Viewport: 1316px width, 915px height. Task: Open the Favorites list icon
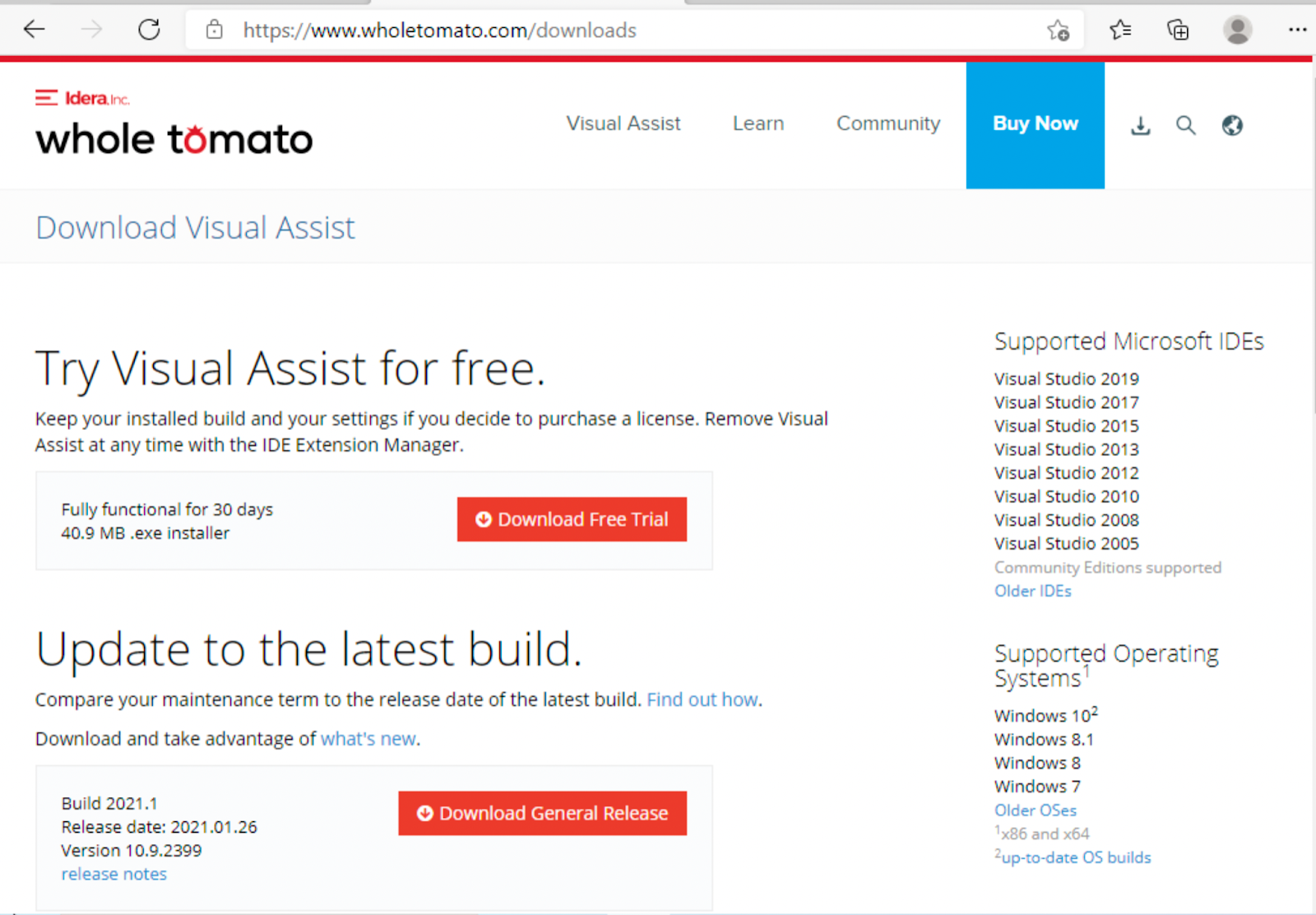click(1120, 30)
